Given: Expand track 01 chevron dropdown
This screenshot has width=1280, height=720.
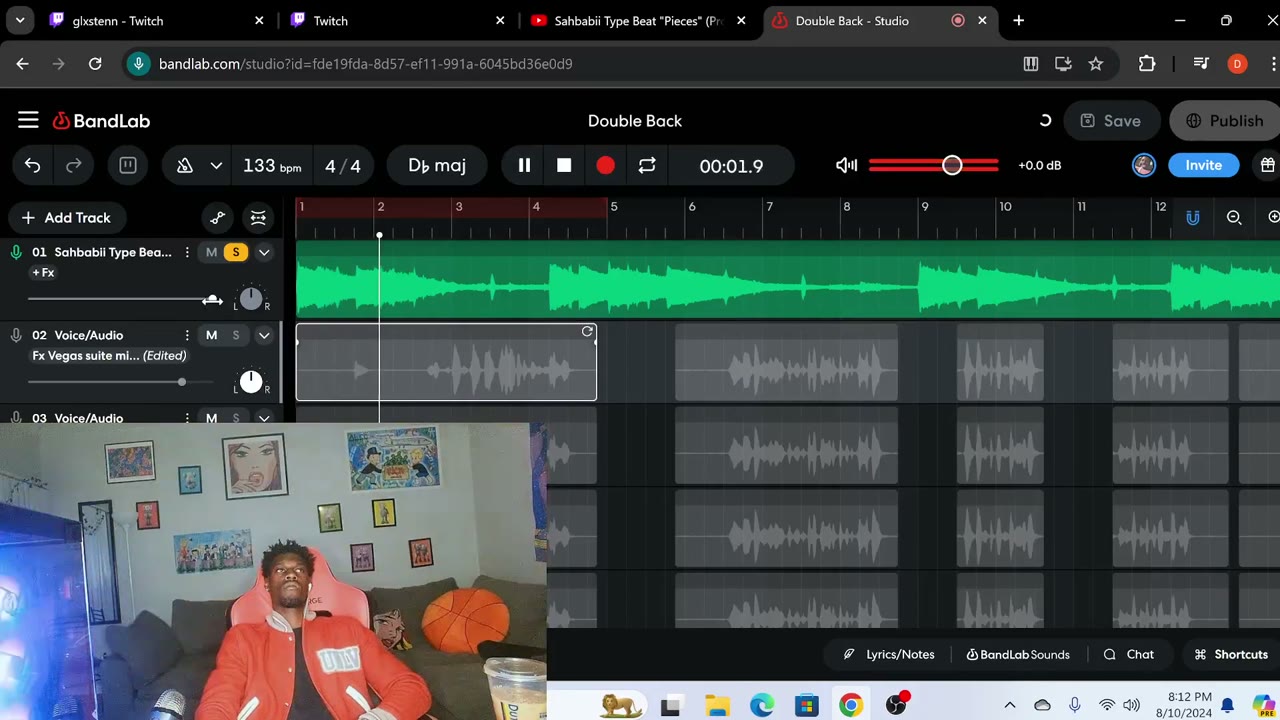Looking at the screenshot, I should coord(264,253).
